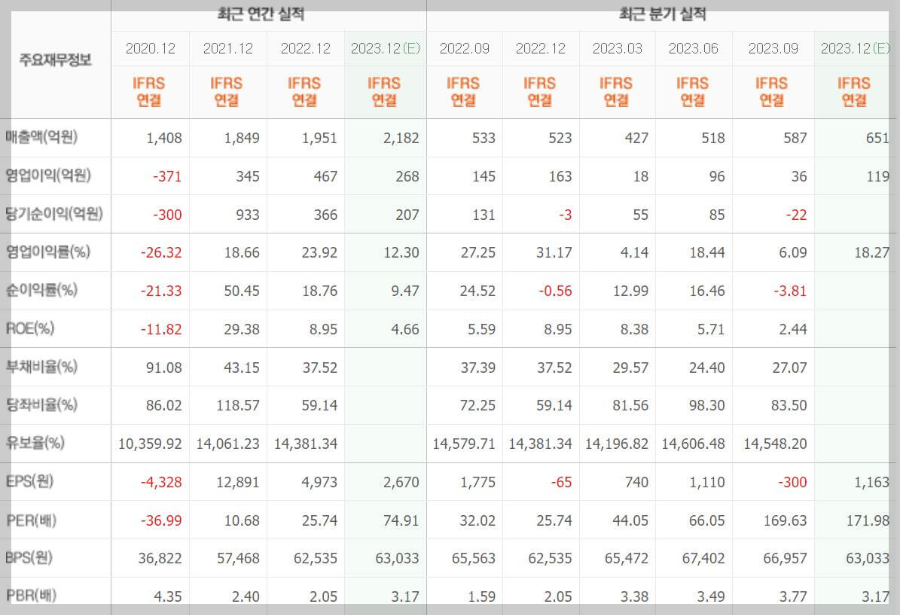Select the 2022.09 column header
Screen dimensions: 900x615
(464, 49)
